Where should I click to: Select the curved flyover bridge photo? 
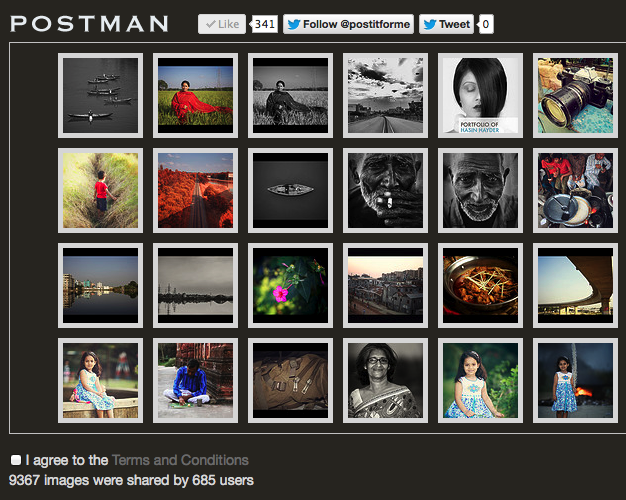pyautogui.click(x=575, y=286)
